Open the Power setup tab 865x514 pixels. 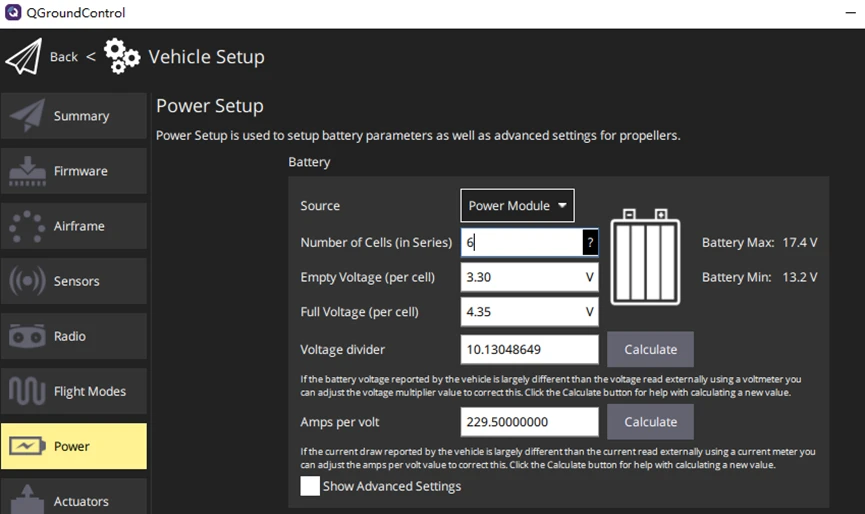click(x=74, y=446)
